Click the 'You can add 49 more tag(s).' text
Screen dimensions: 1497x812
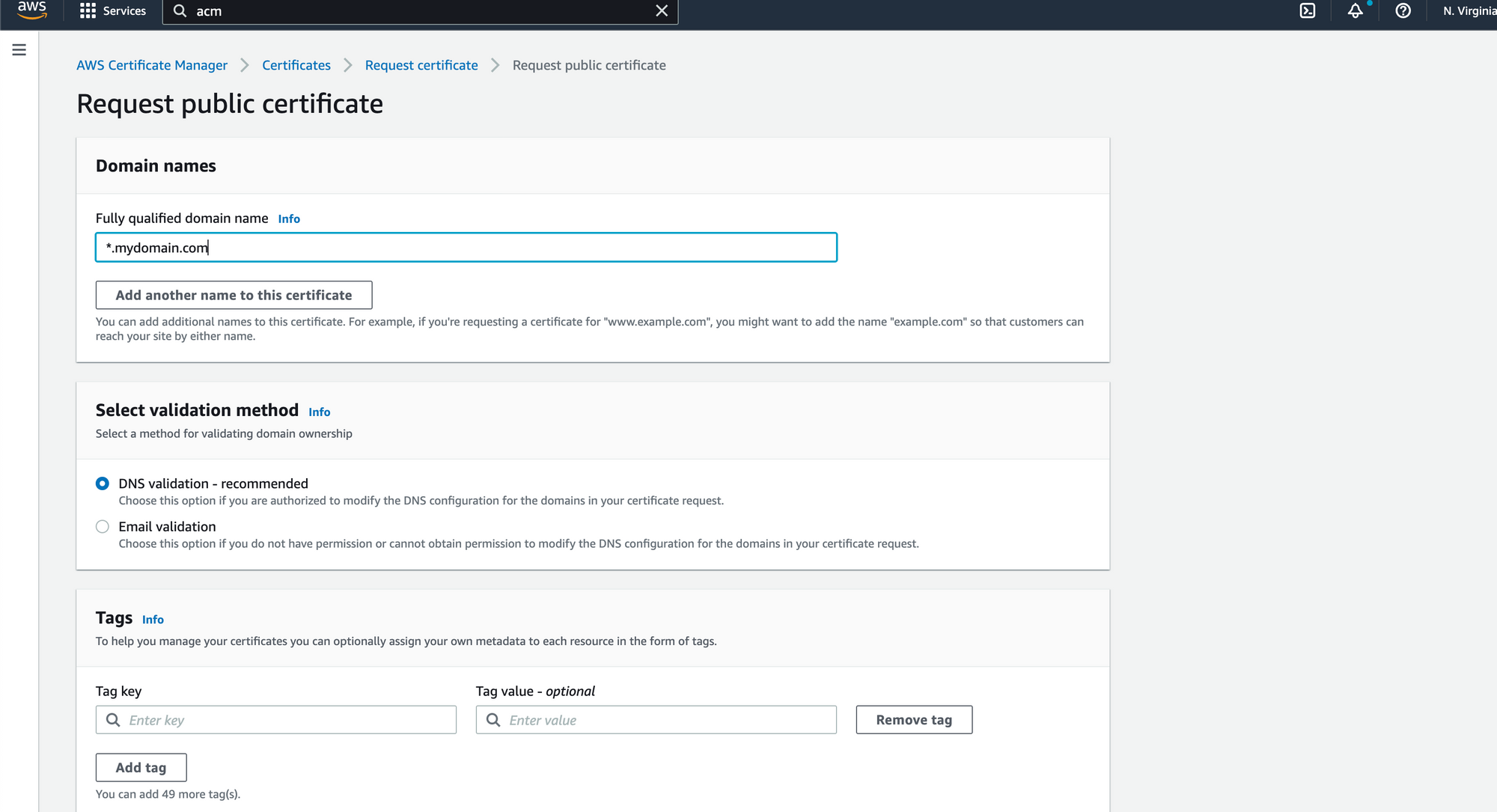pos(168,794)
